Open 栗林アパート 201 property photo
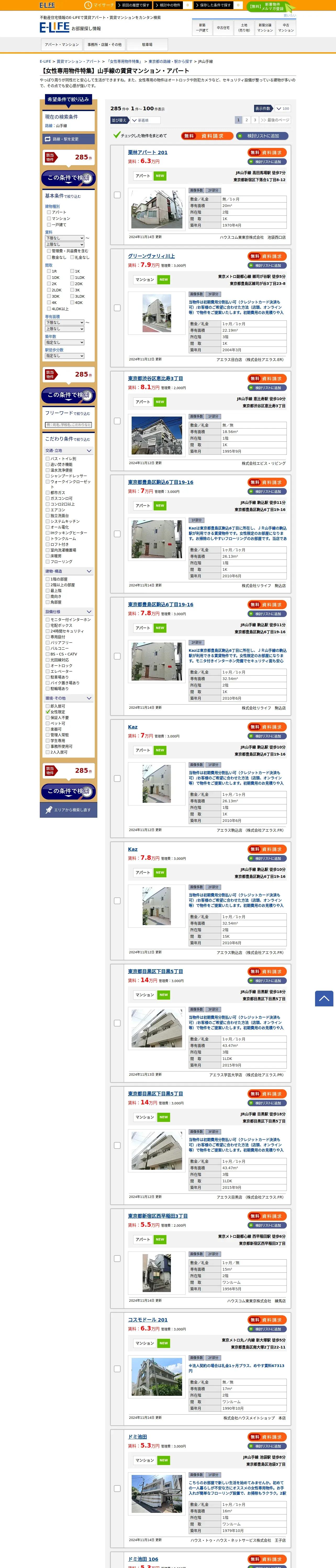Screen dimensions: 336x1568 click(x=157, y=209)
